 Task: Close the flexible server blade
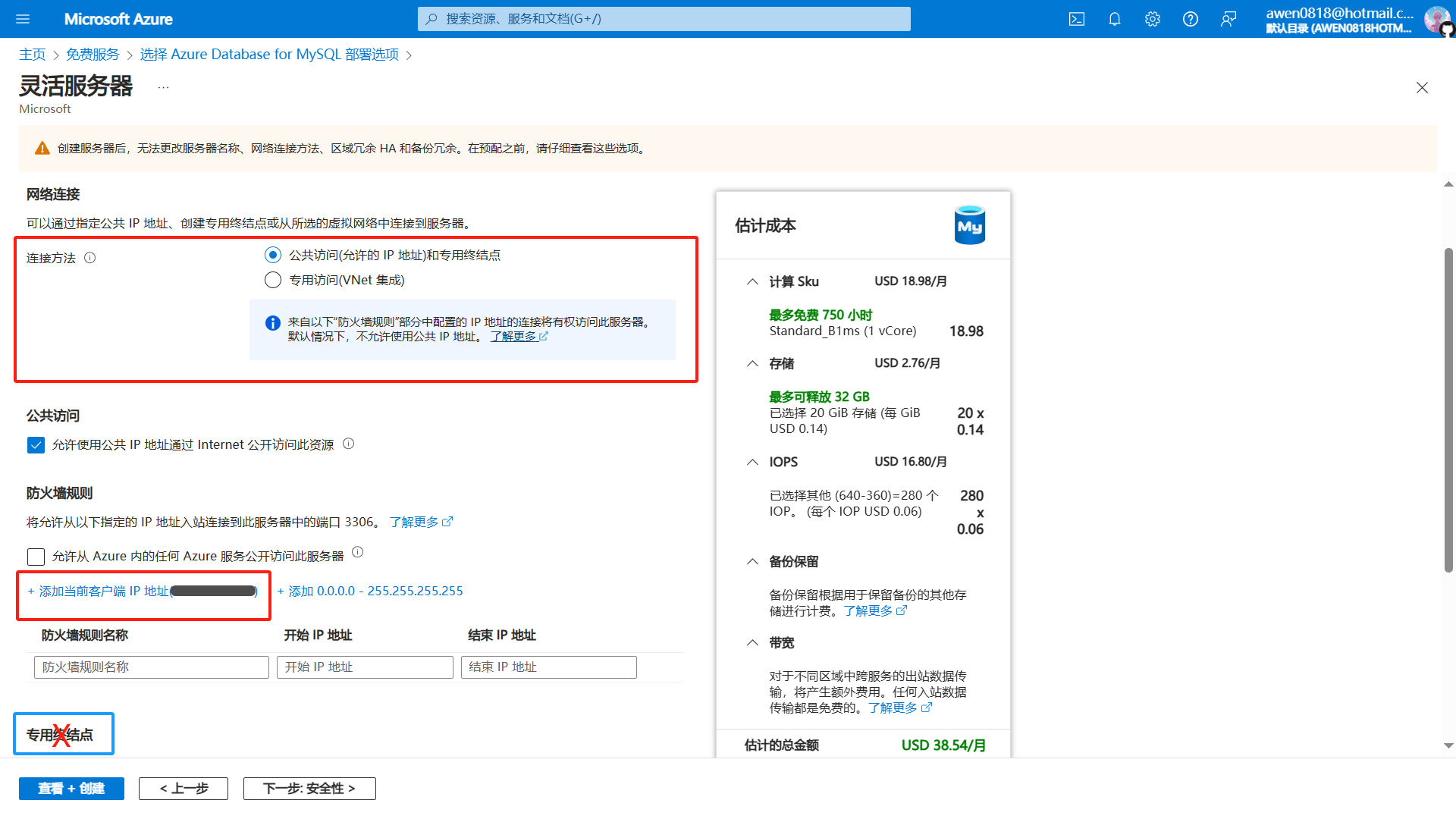(1422, 88)
